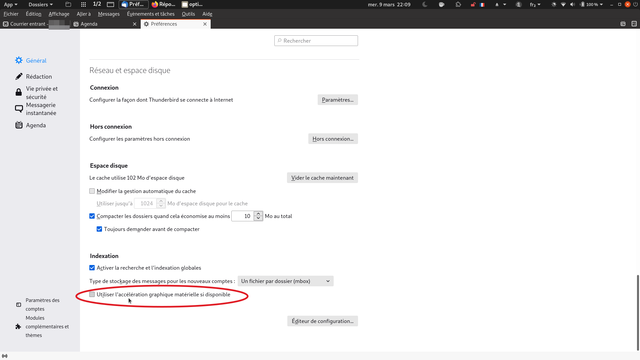Toggle Utiliser l'accélération graphique matérielle checkbox

[92, 294]
